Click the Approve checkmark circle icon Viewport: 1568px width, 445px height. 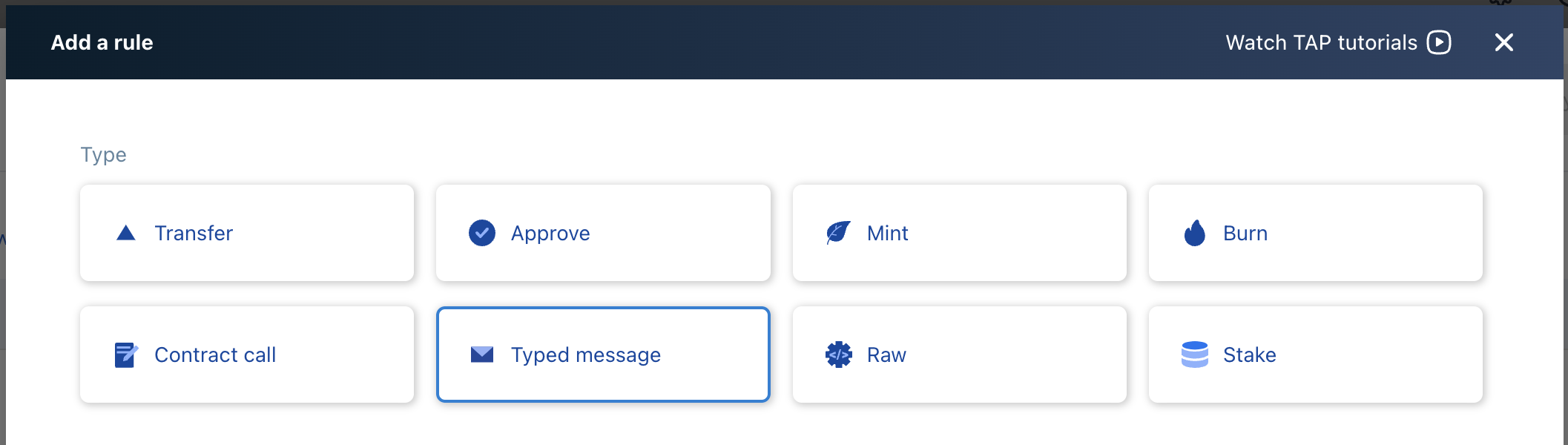click(482, 233)
